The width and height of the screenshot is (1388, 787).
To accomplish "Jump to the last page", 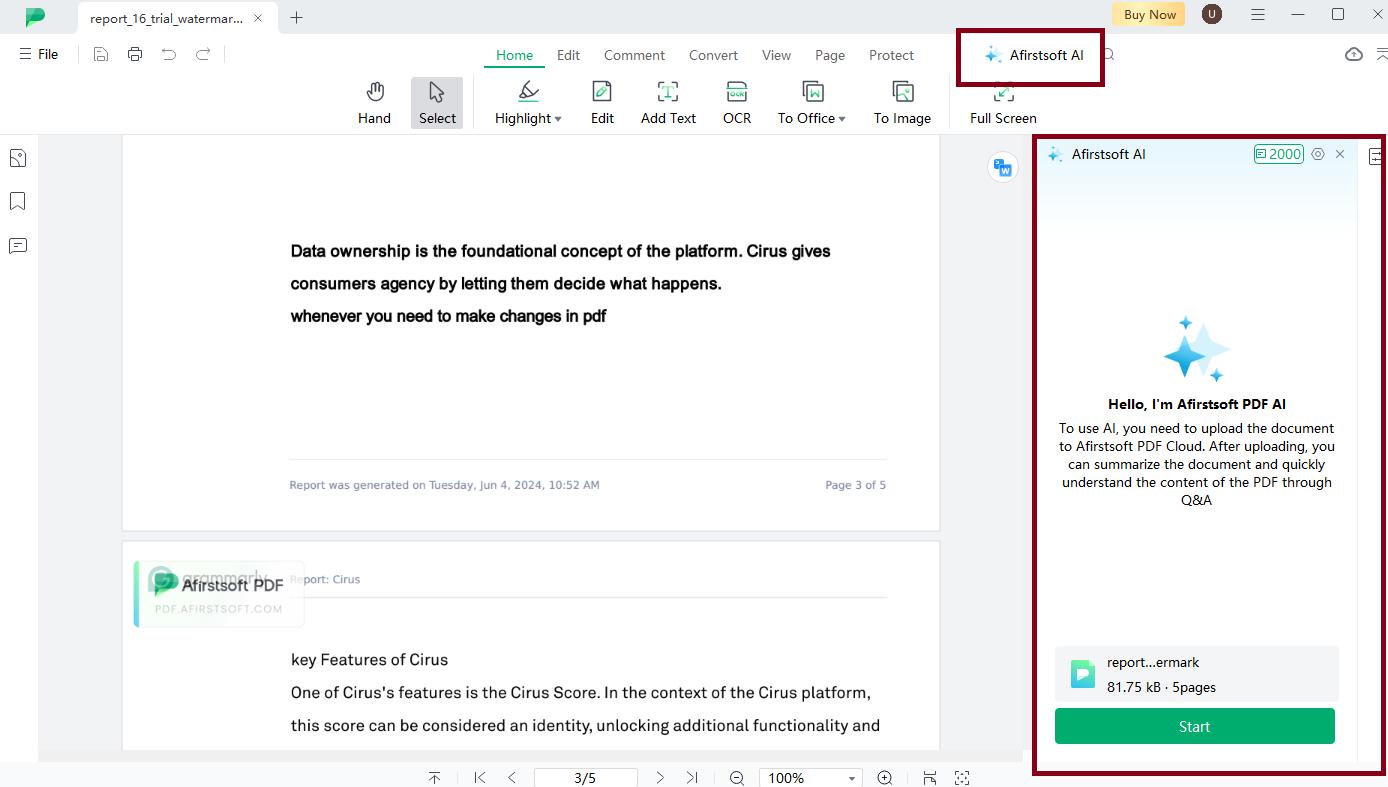I will (x=692, y=777).
